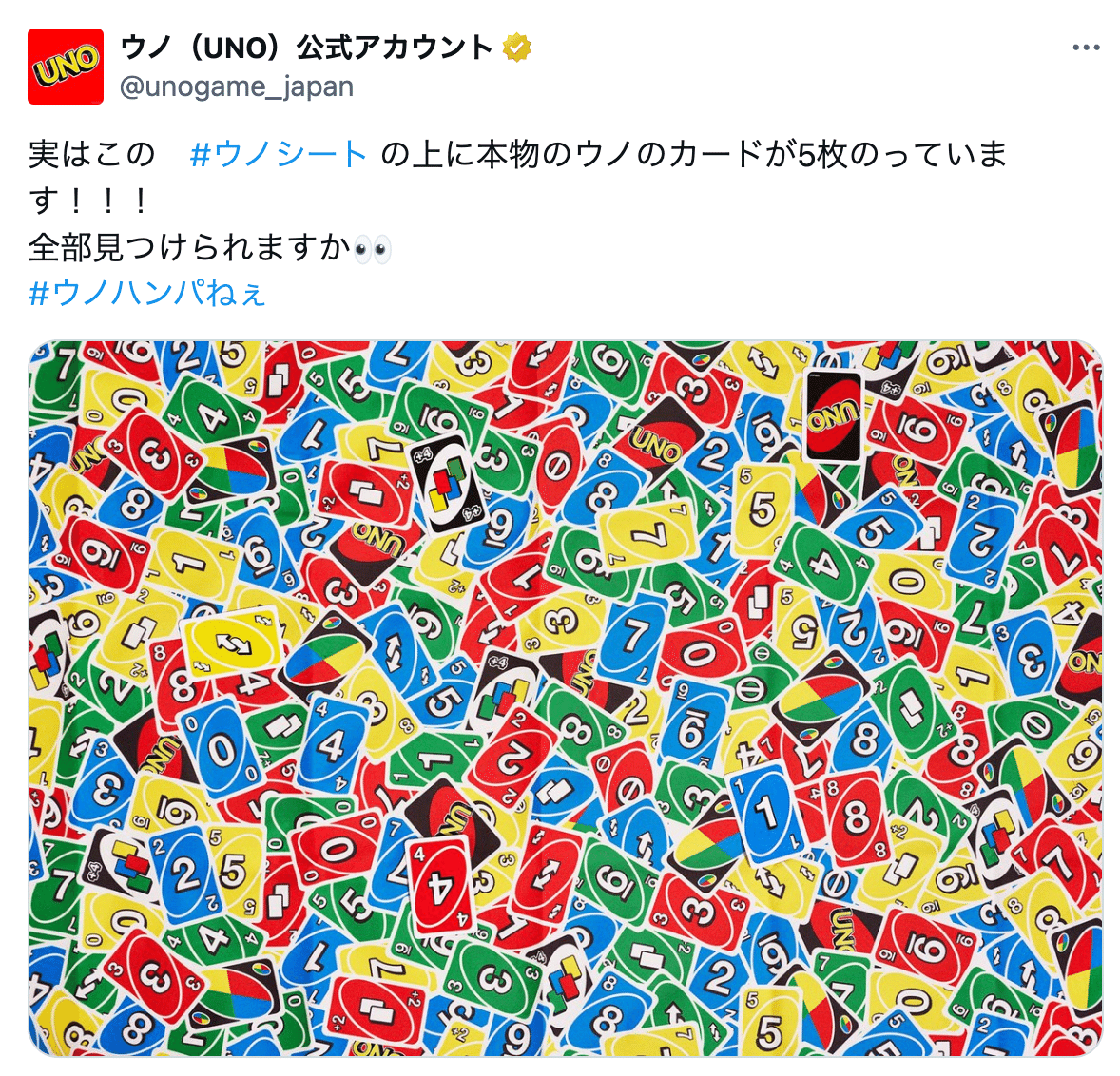Image resolution: width=1120 pixels, height=1076 pixels.
Task: Click the red 8 beside raised blue 1
Action: 857,817
